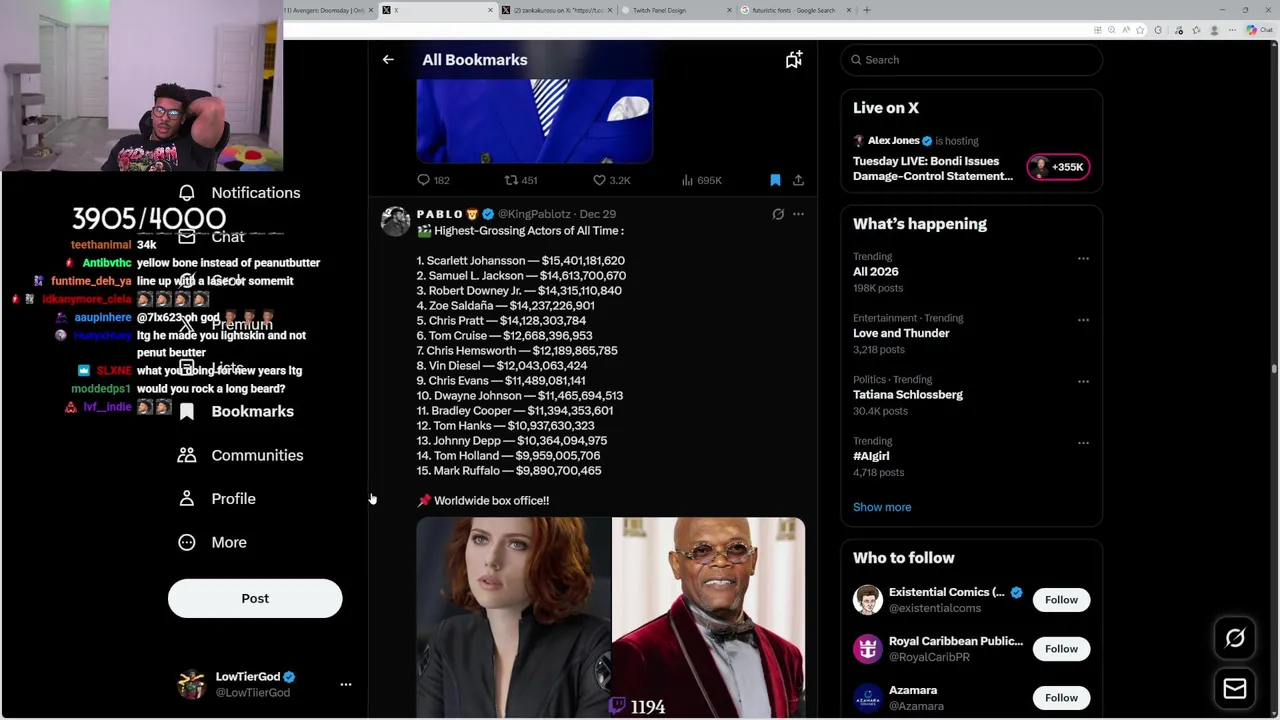Click the browser profile icon

tap(1214, 30)
